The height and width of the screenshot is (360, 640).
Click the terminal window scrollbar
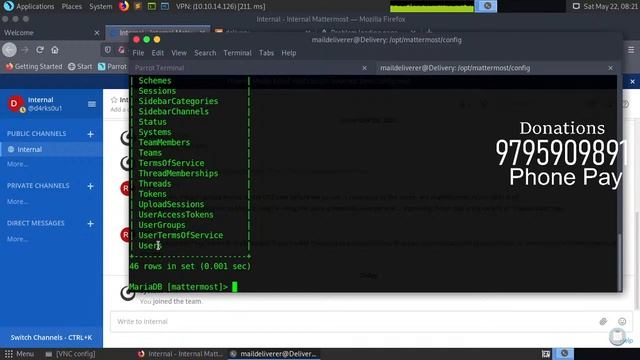(619, 261)
